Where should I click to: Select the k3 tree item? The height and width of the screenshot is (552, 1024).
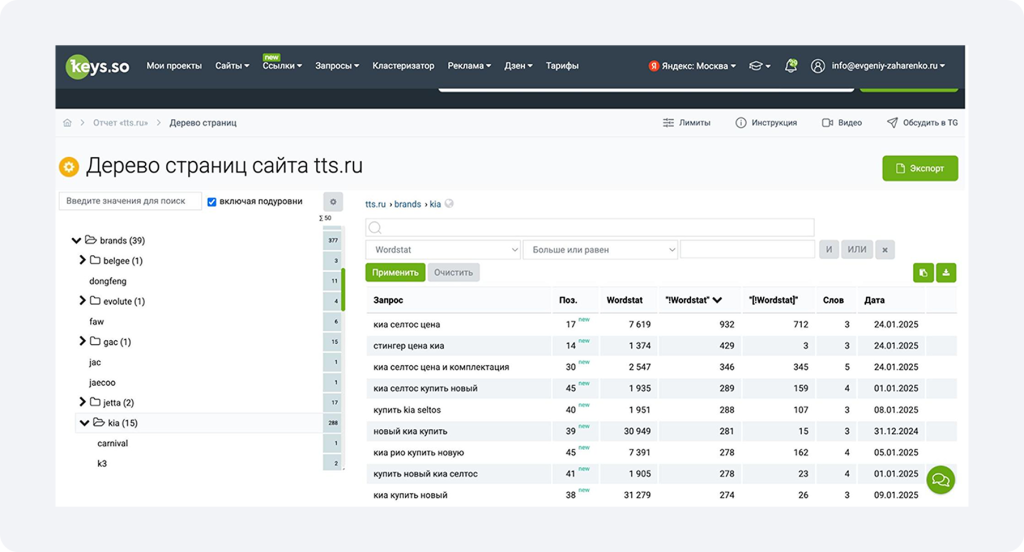point(102,463)
